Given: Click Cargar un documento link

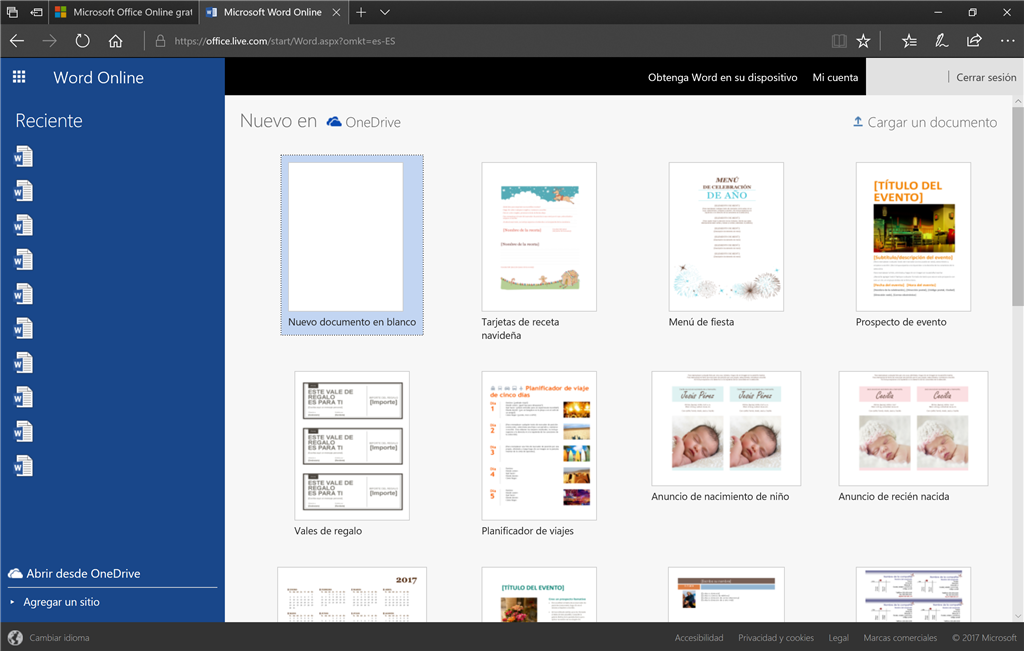Looking at the screenshot, I should (932, 122).
